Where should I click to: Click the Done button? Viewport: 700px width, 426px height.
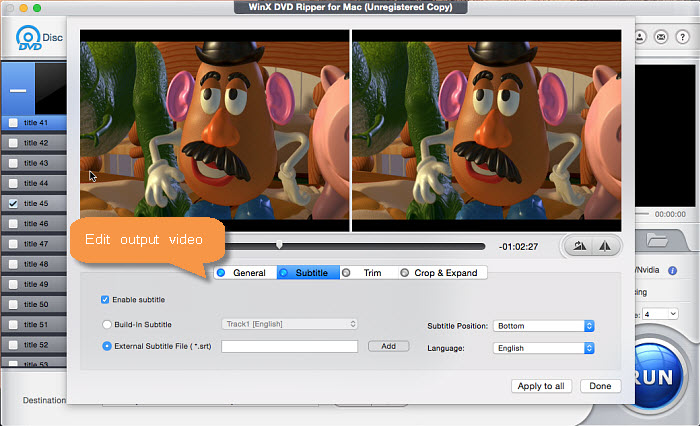click(x=600, y=386)
